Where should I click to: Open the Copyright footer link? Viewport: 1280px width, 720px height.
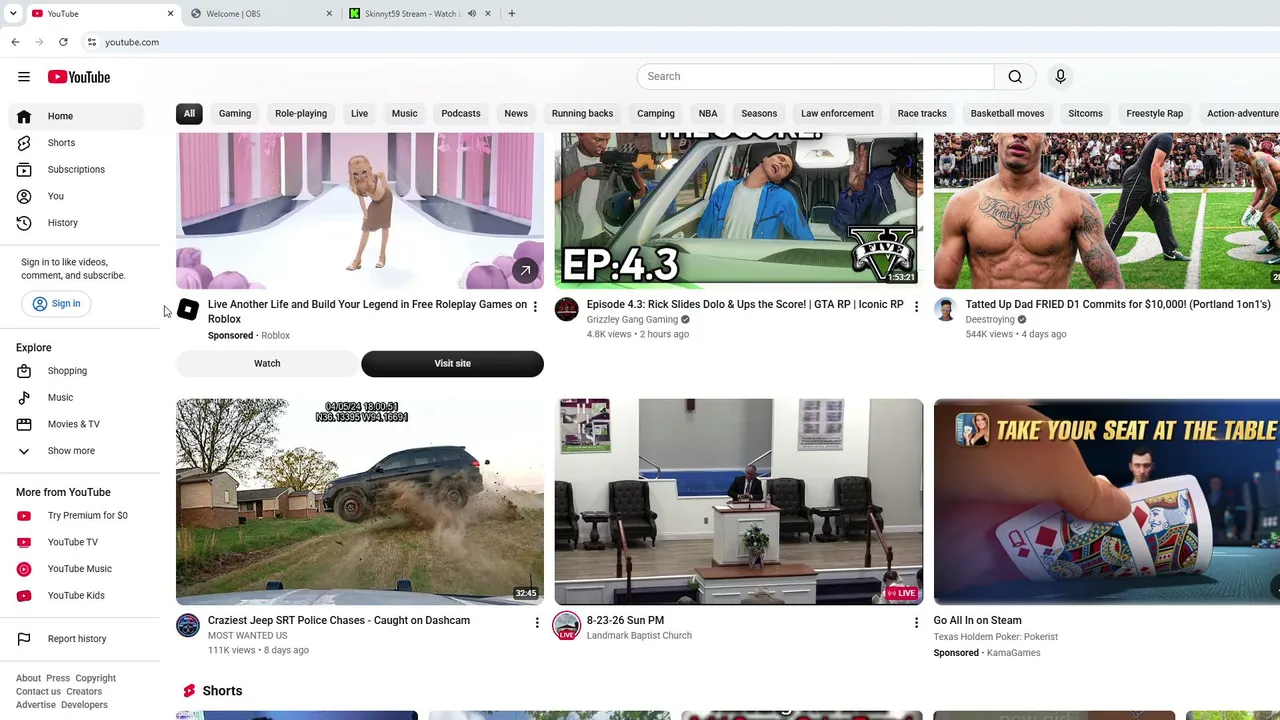point(96,678)
